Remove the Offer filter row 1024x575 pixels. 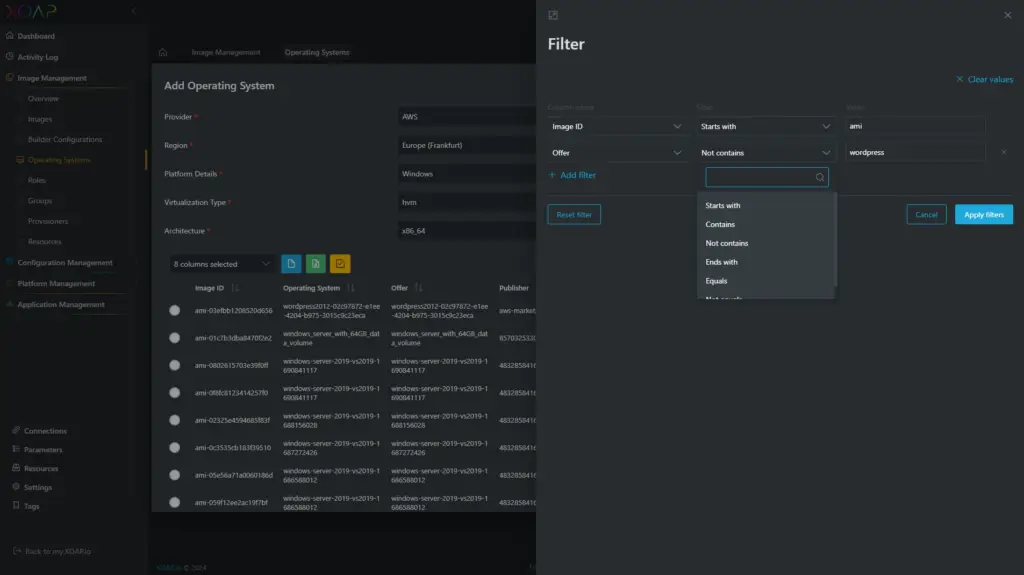click(1004, 152)
